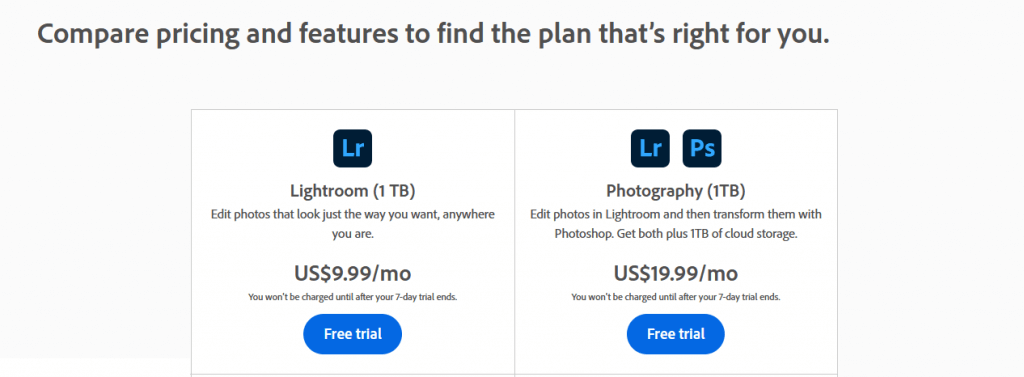
Task: Click the US$9.99/mo price
Action: click(353, 273)
